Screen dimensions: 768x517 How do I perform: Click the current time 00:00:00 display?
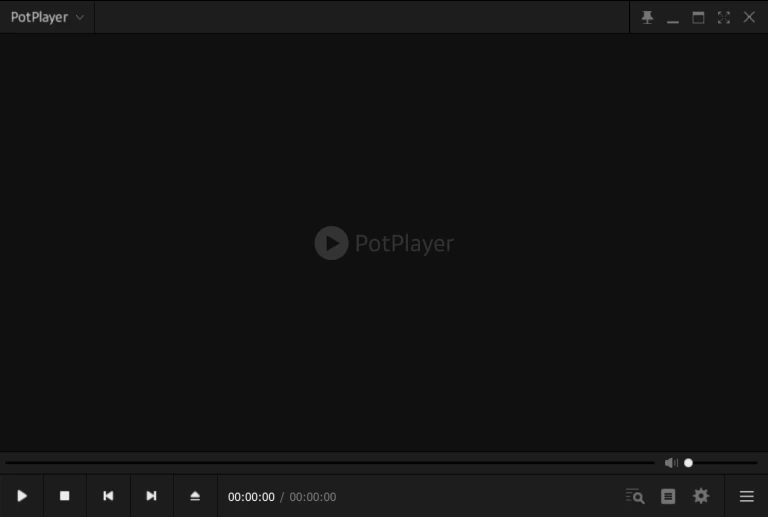(x=251, y=497)
